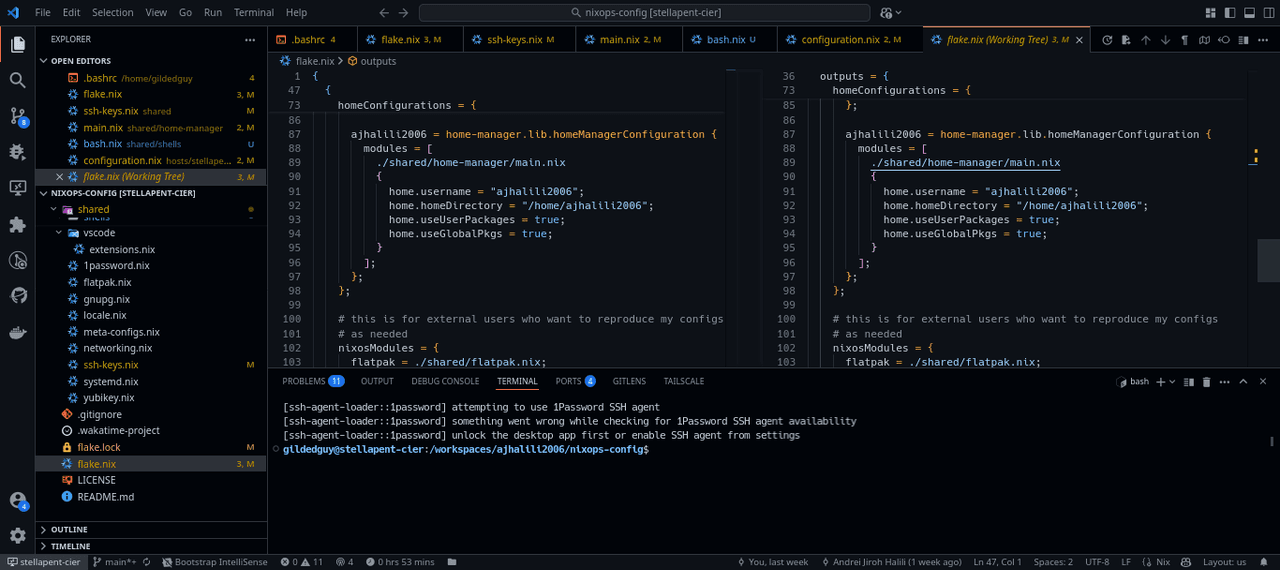Screen dimensions: 1280x570
Task: Open Source Control view with 8 badge
Action: 17,116
